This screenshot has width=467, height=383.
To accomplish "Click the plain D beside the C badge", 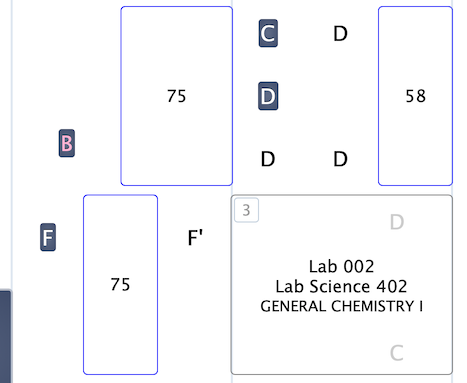I will (x=340, y=34).
